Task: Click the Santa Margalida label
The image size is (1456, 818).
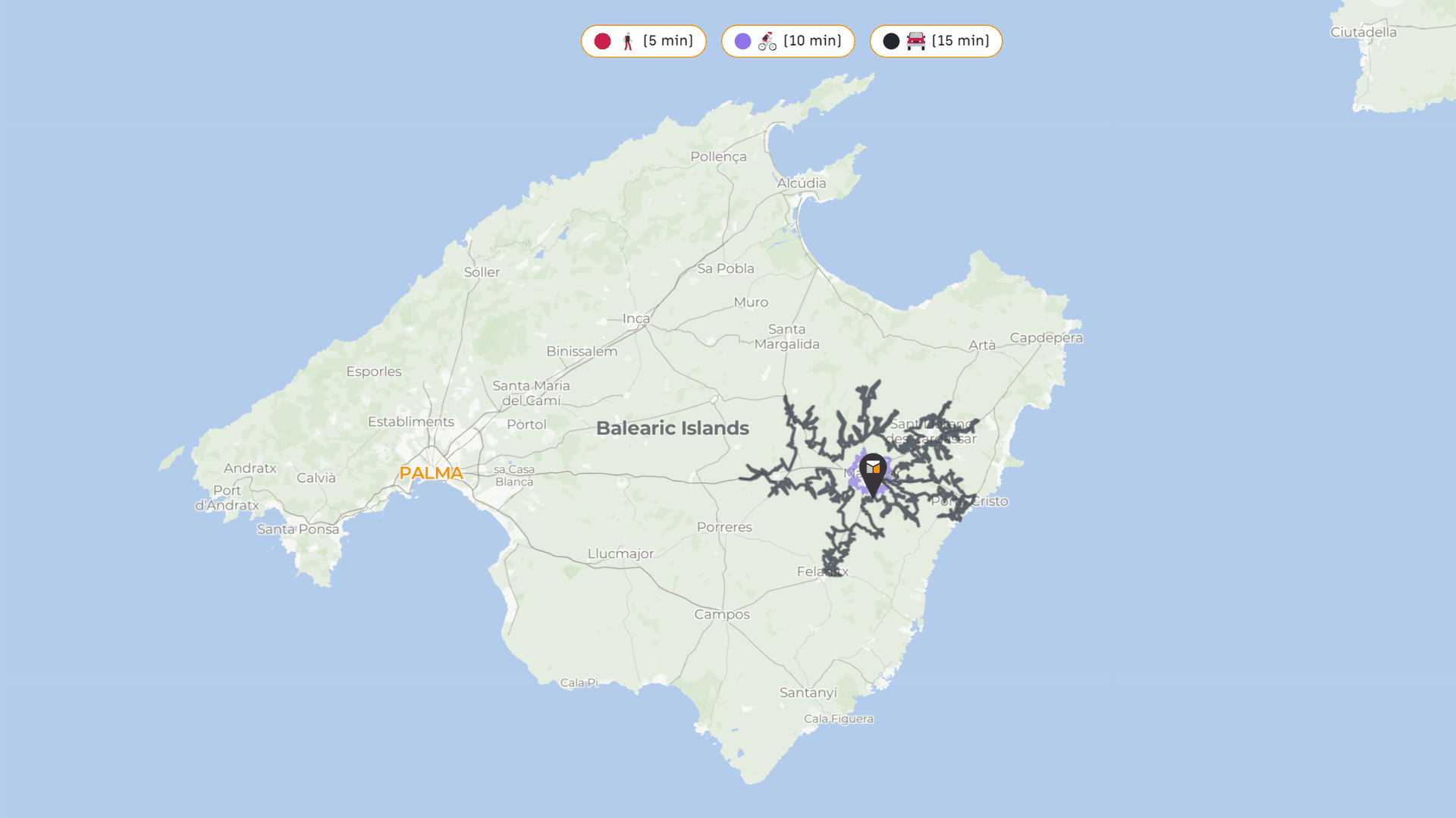Action: tap(787, 337)
